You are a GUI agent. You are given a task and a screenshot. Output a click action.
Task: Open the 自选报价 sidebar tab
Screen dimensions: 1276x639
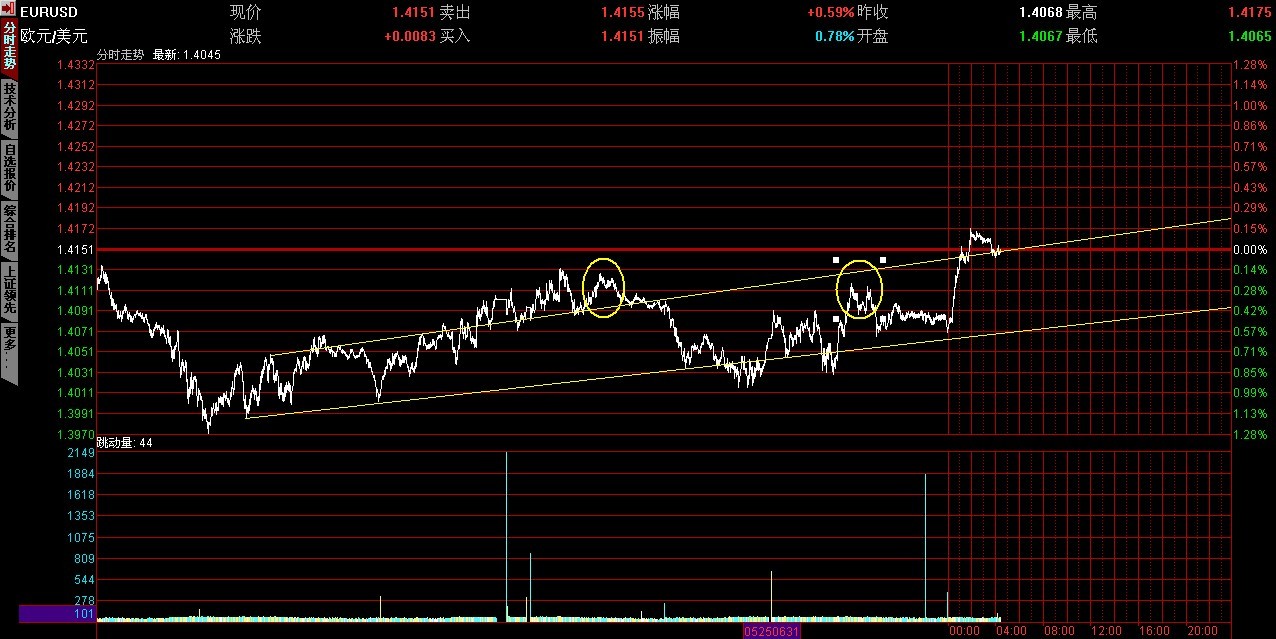(9, 168)
